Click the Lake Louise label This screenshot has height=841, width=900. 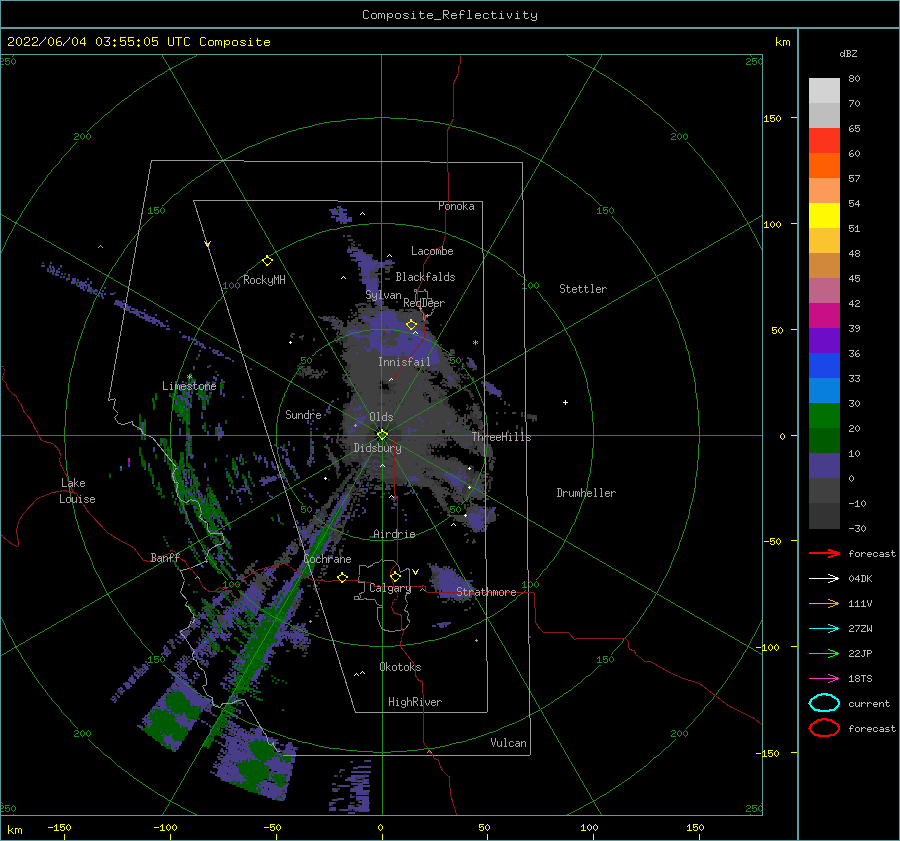[77, 491]
